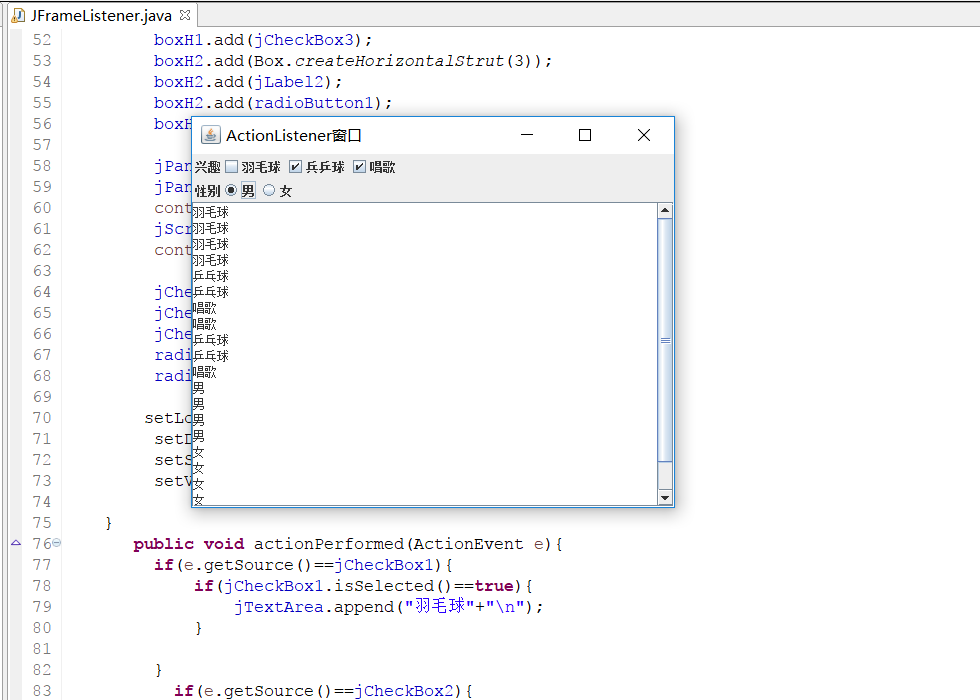Click on jLabel2 in line 54
The width and height of the screenshot is (980, 700).
click(289, 82)
